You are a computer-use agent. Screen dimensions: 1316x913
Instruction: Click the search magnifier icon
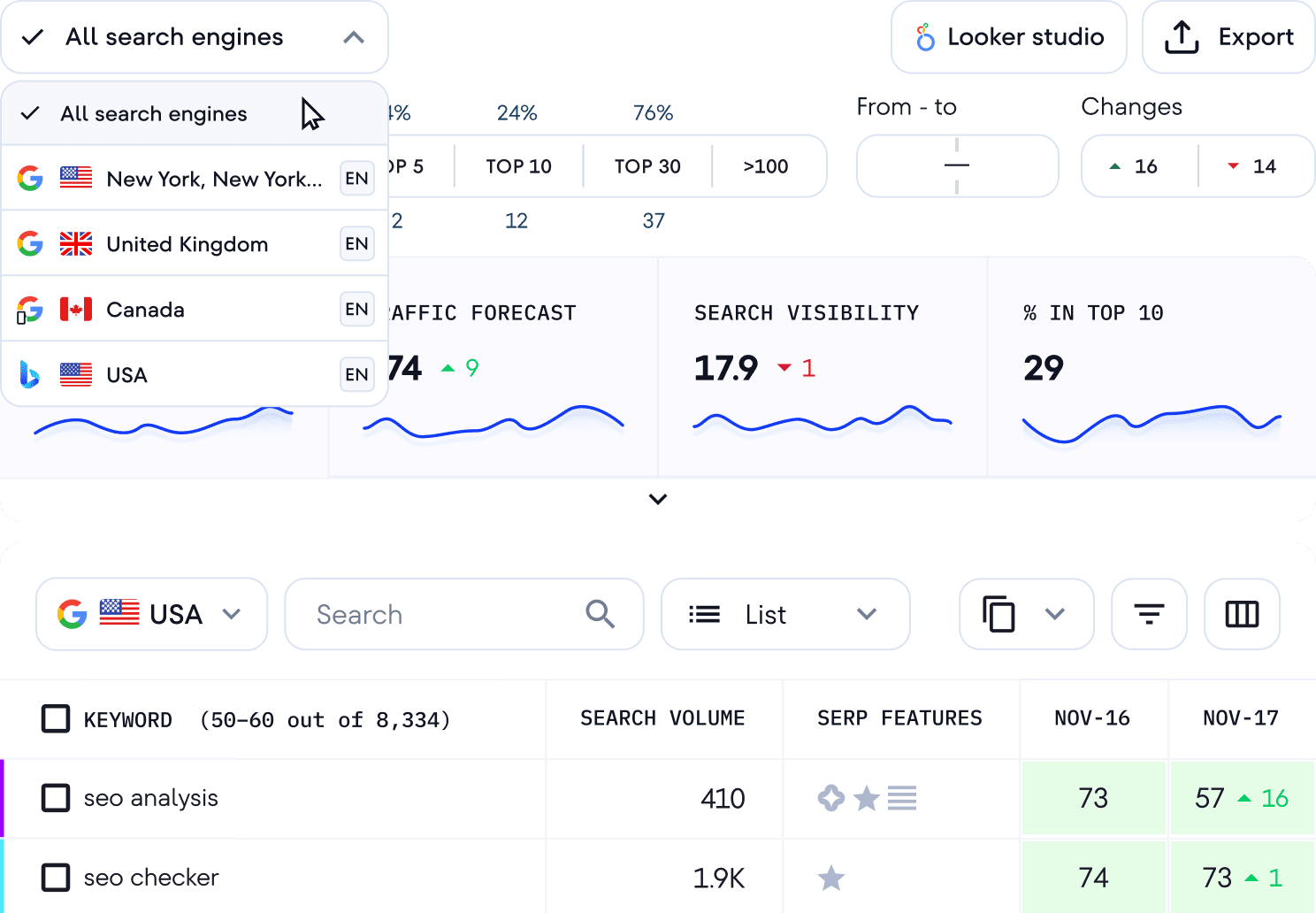pyautogui.click(x=600, y=614)
